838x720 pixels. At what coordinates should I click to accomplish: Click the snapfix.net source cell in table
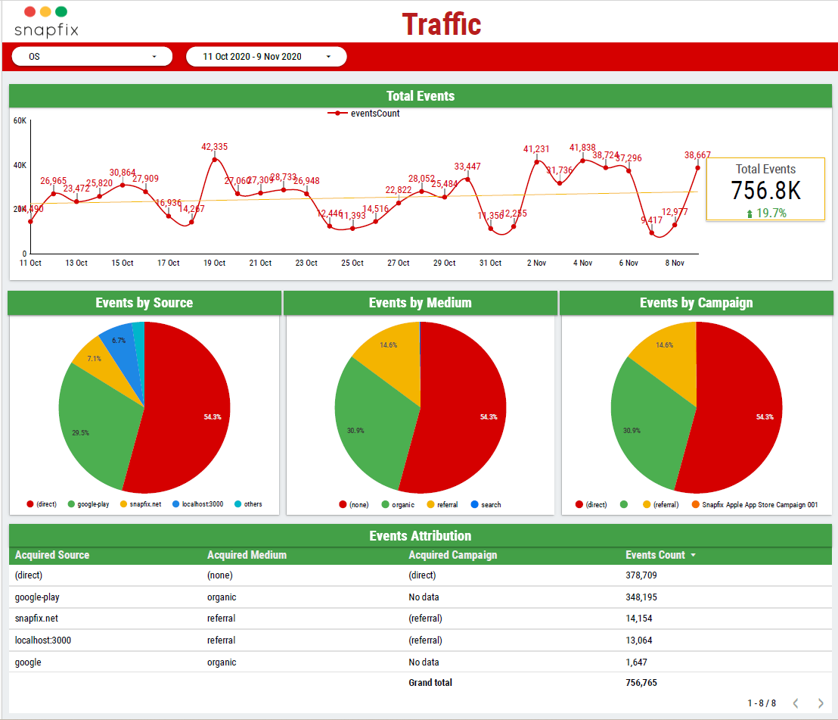click(36, 618)
